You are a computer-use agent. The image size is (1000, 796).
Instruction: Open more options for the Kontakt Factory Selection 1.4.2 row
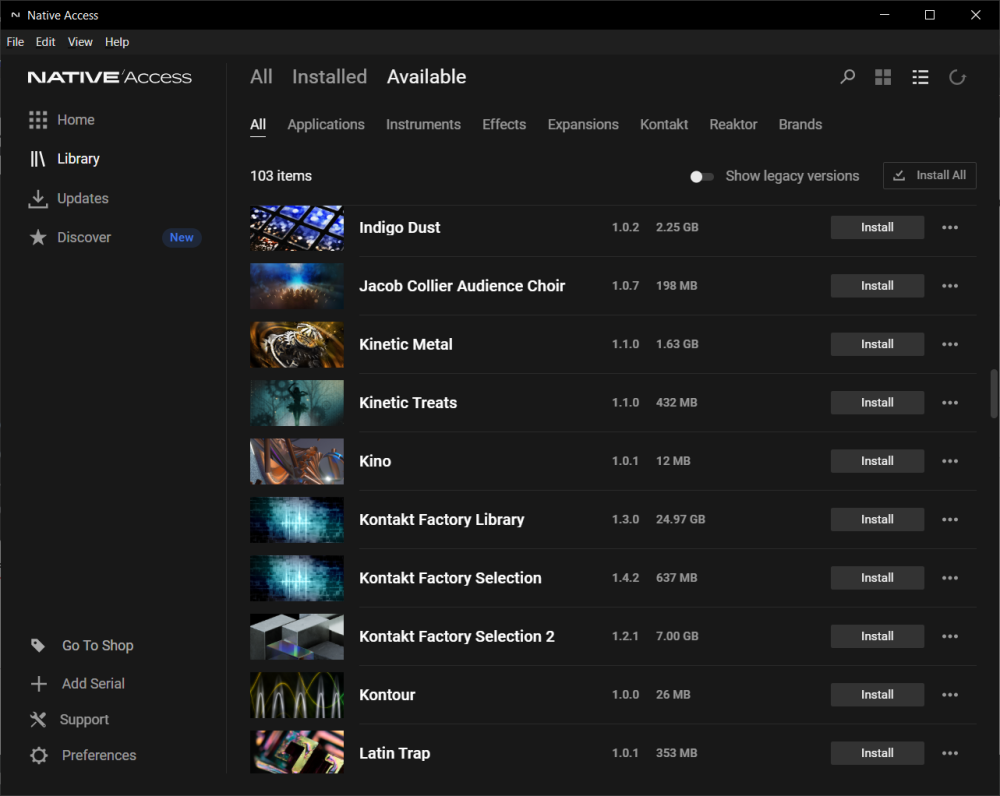point(950,578)
